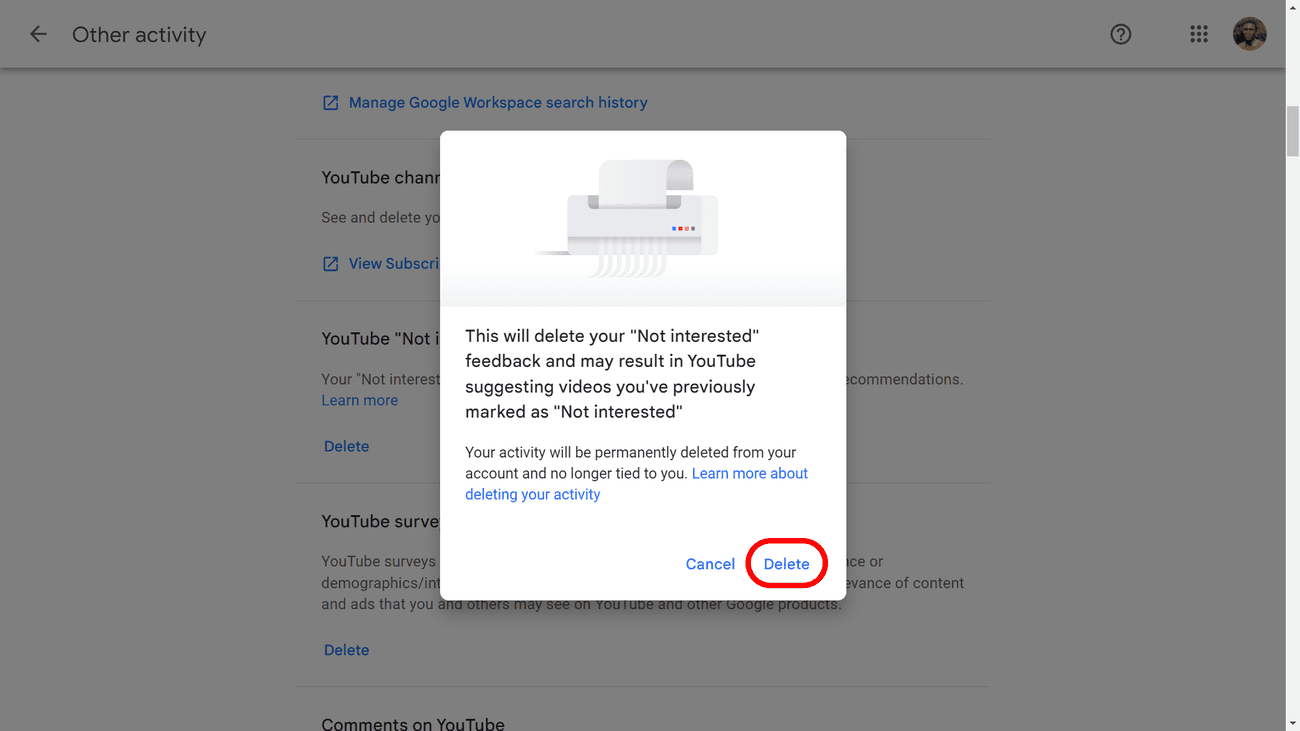Open the Help icon in top bar
This screenshot has width=1300, height=731.
(1120, 33)
